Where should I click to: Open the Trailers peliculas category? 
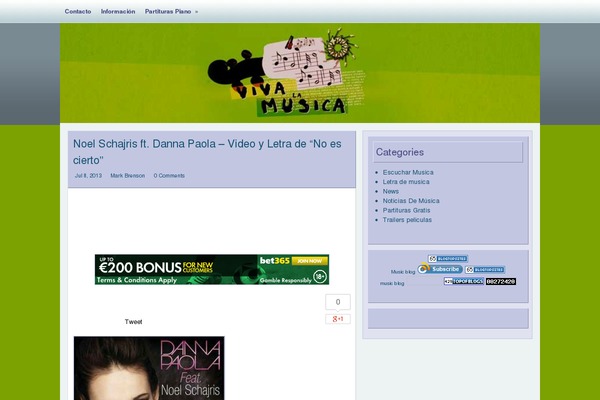407,220
